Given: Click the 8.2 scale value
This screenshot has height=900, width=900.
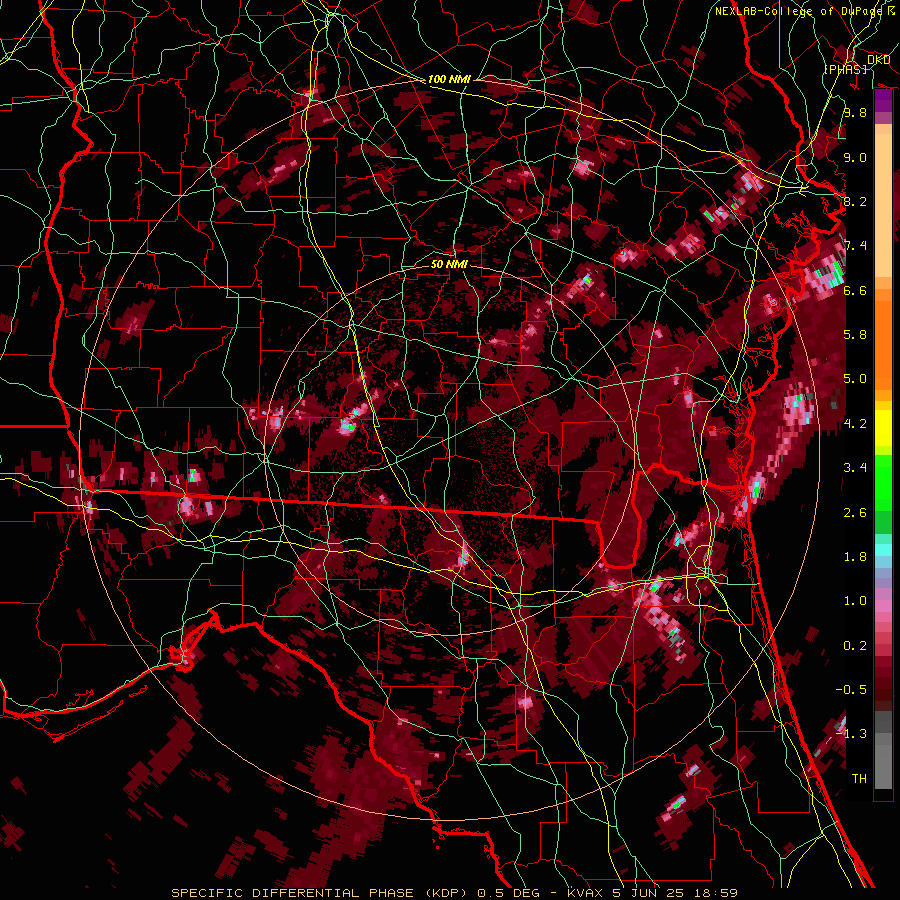Looking at the screenshot, I should (855, 201).
